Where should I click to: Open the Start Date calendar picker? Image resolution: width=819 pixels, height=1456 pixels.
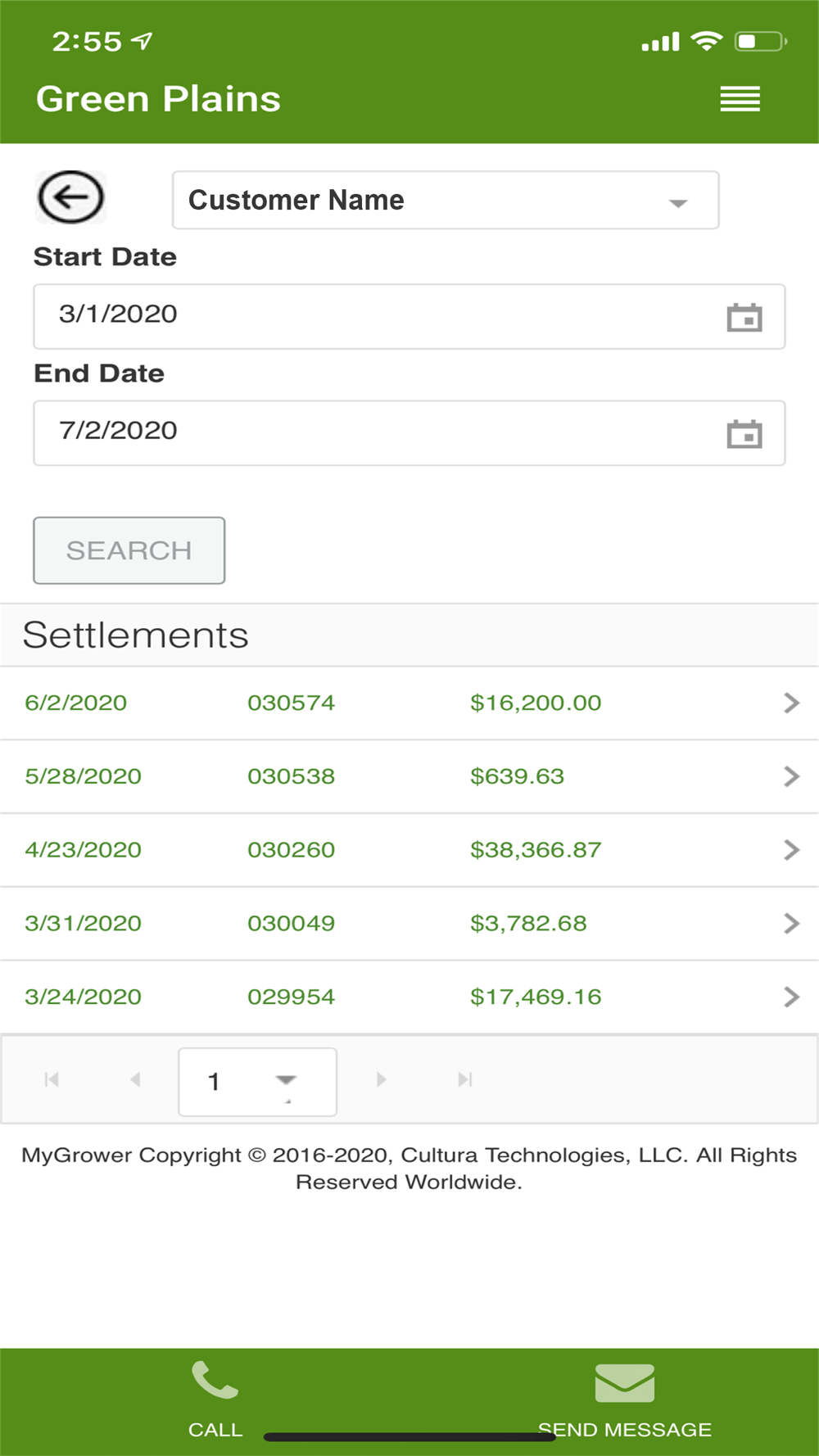(744, 318)
